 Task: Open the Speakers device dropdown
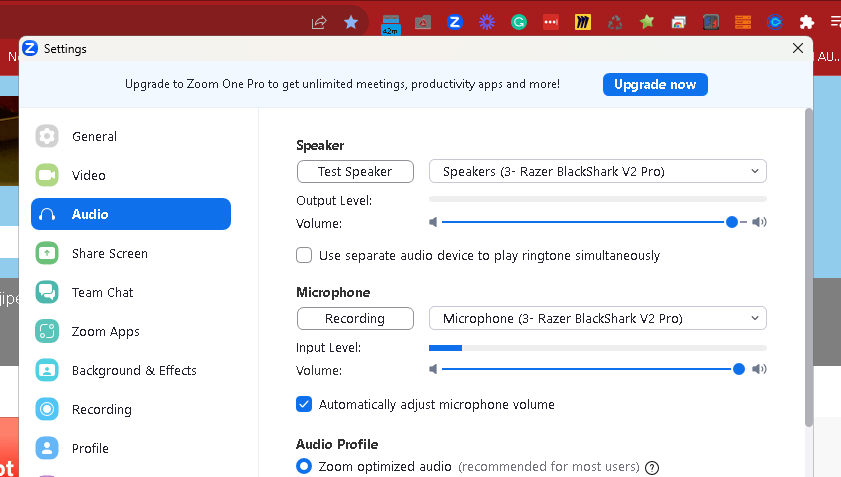[x=597, y=172]
